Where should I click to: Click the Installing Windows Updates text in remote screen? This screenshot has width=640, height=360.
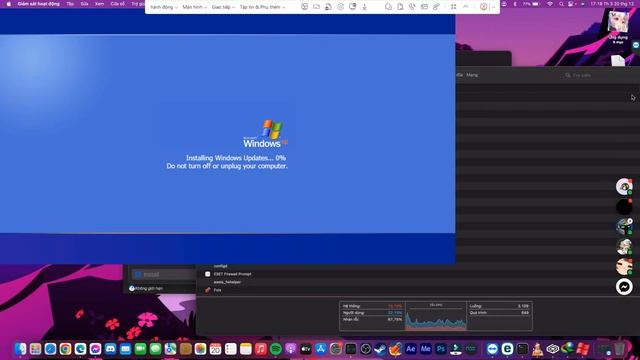(236, 158)
